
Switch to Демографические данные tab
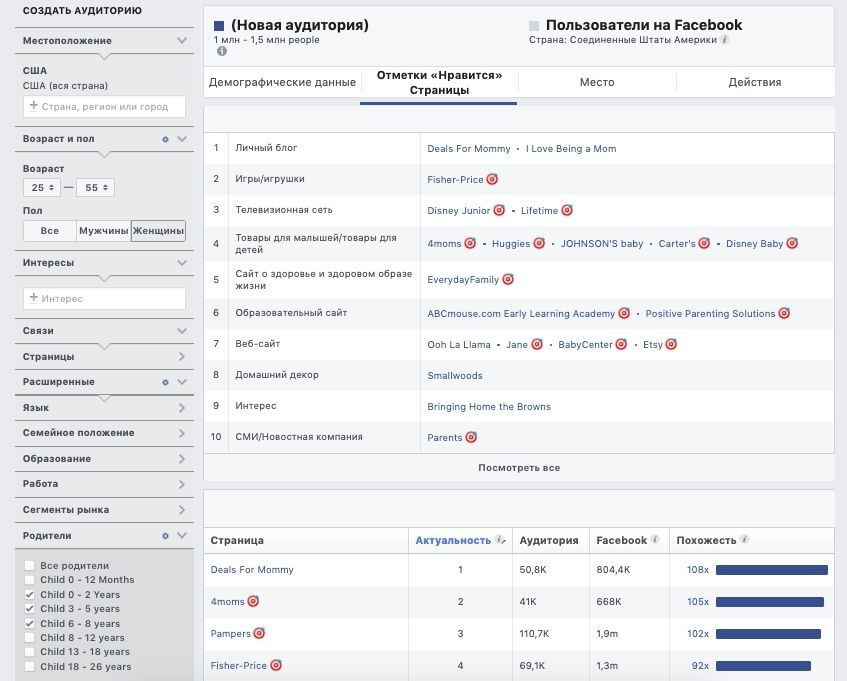tap(282, 82)
